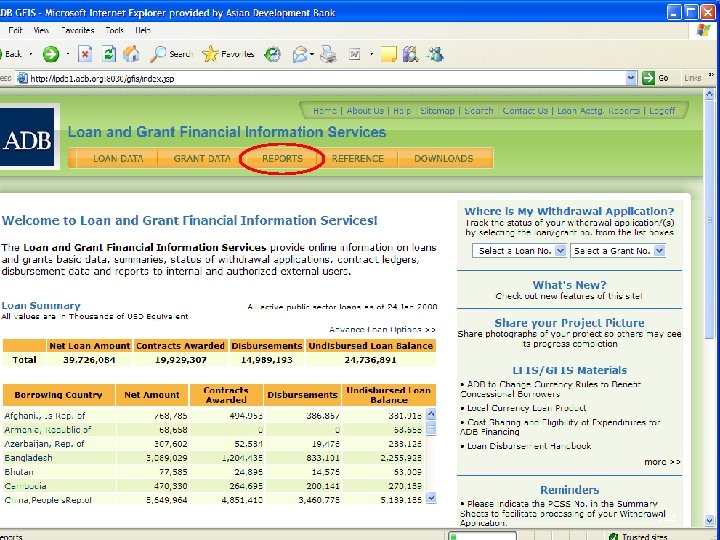This screenshot has height=540, width=720.
Task: Open the Messenger toolbar icon
Action: coord(435,55)
